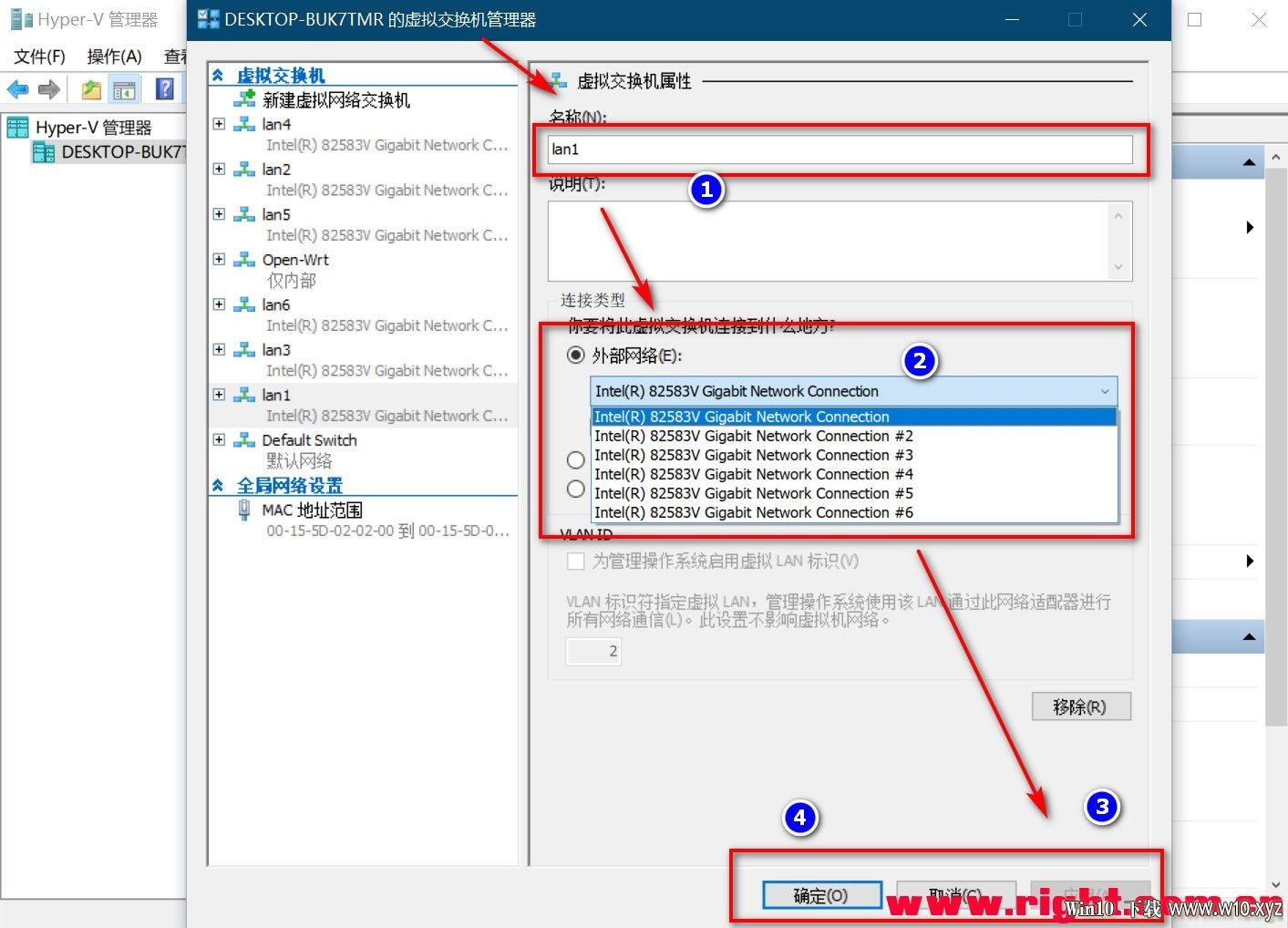Expand the Open-Wrt switch node
This screenshot has width=1288, height=928.
[219, 259]
